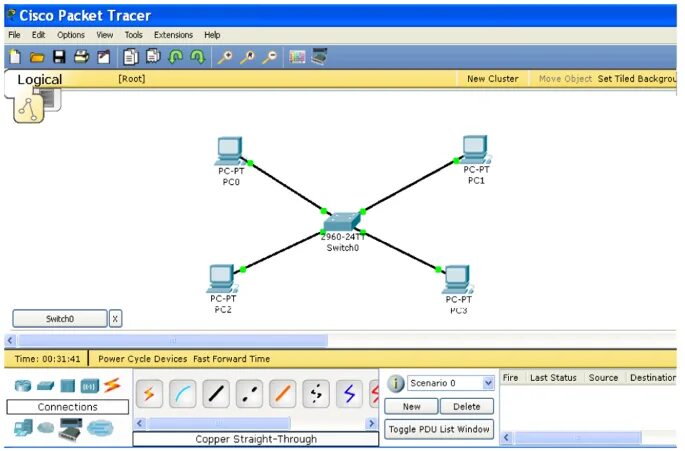Open file with the folder icon
Screen dimensions: 685x451
tap(37, 57)
